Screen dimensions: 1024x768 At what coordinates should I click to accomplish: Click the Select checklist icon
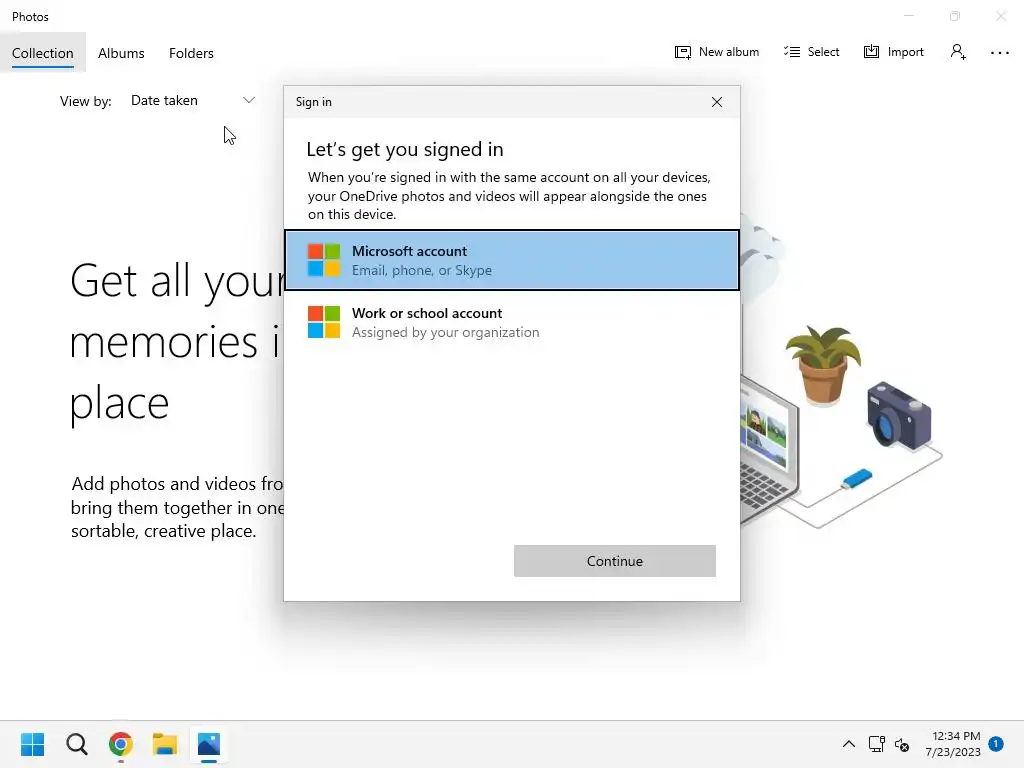[x=792, y=52]
